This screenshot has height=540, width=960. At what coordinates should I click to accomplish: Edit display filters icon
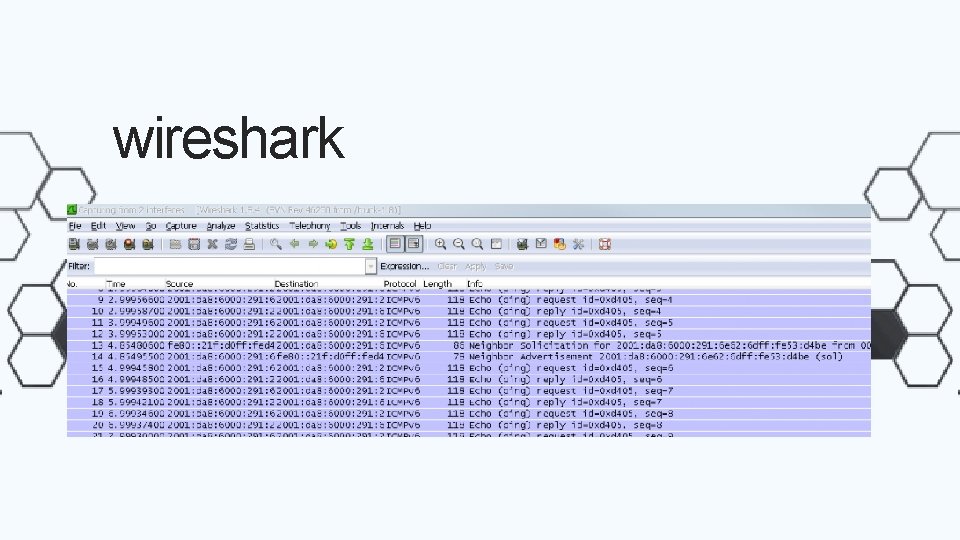(x=541, y=244)
